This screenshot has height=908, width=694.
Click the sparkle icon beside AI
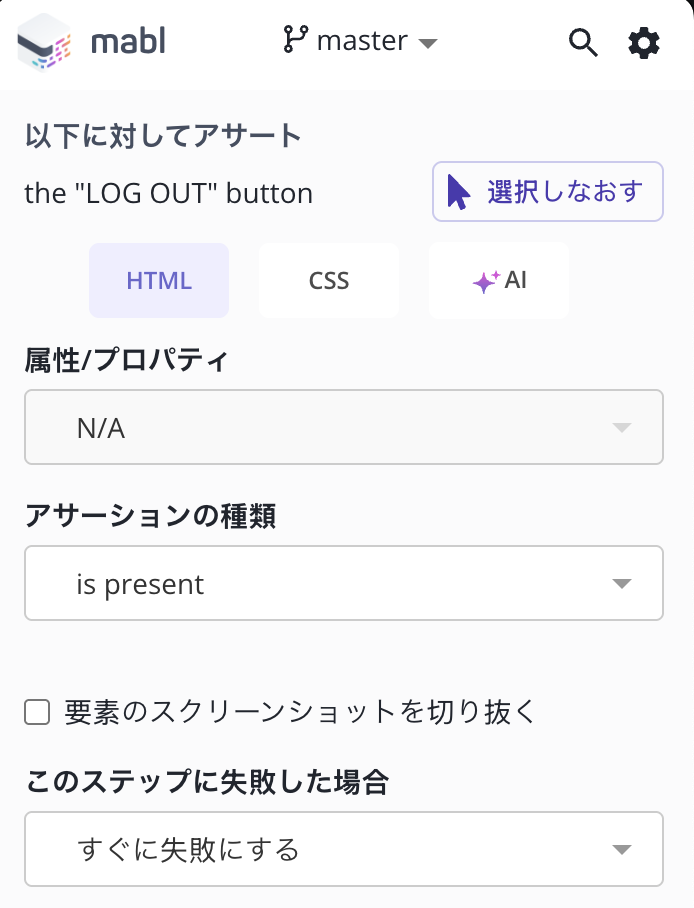point(486,281)
